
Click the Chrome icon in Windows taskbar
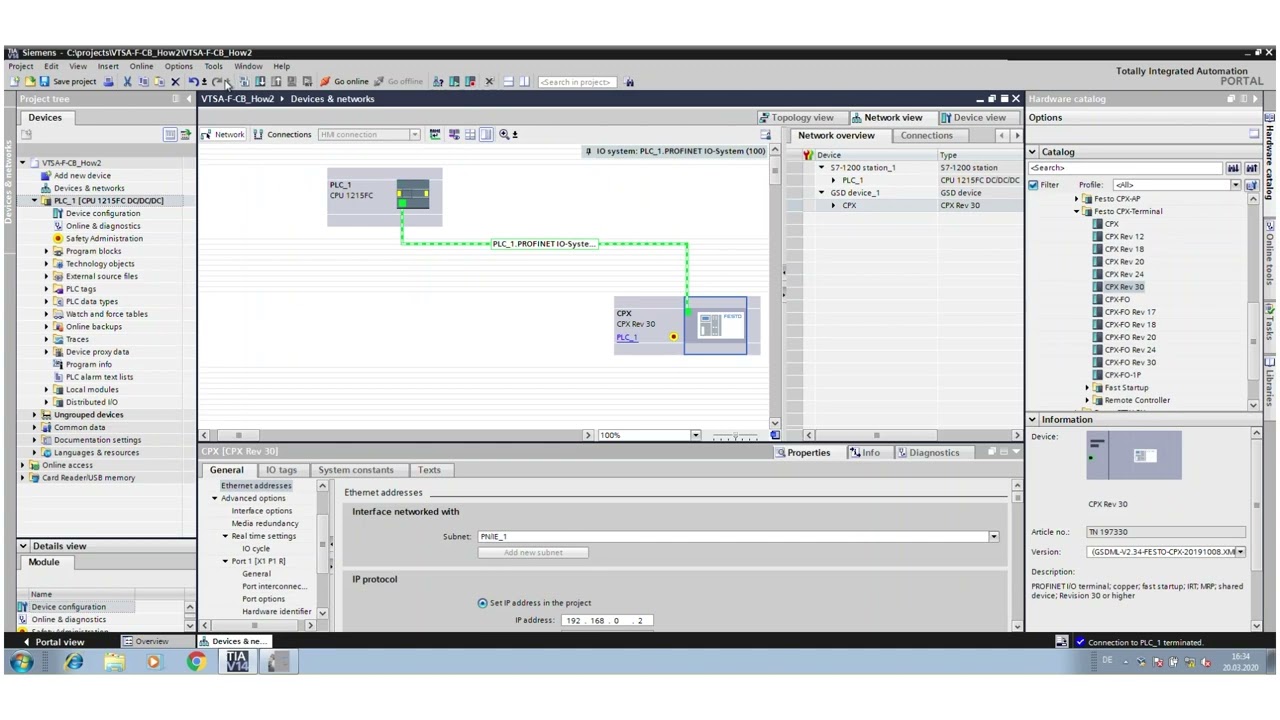(x=196, y=662)
